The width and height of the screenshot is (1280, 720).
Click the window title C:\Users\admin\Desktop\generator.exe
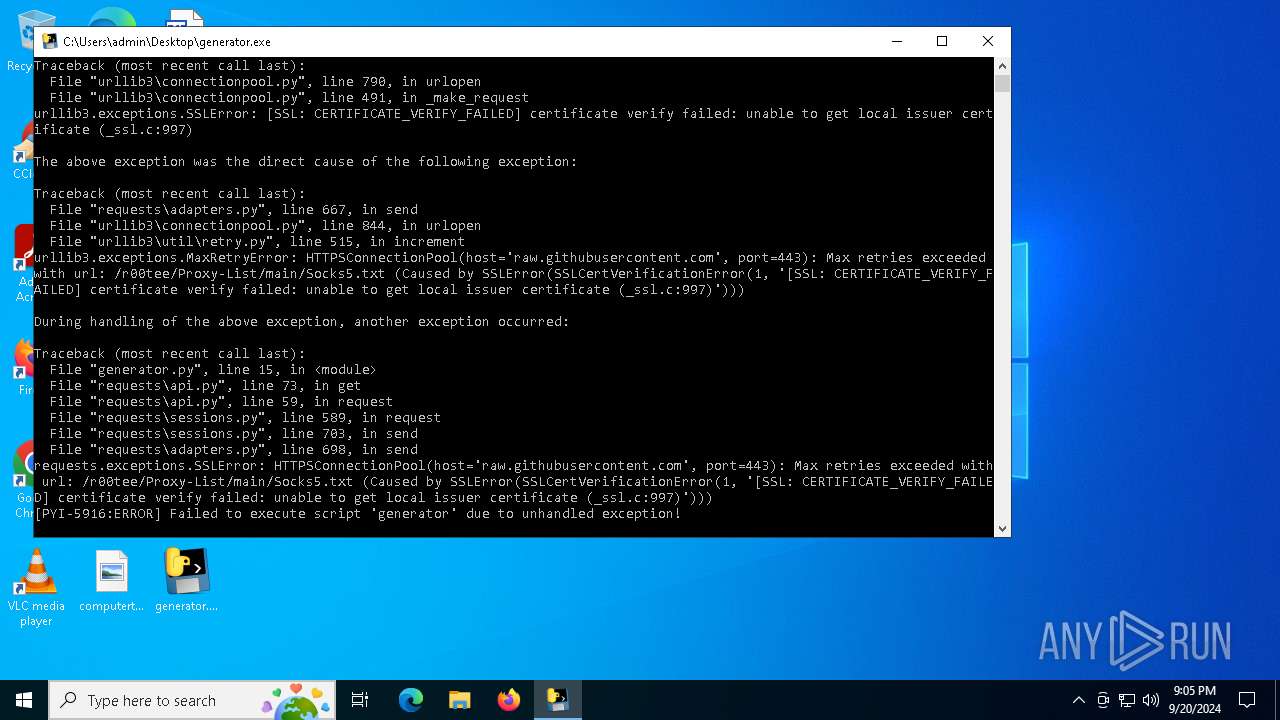coord(167,41)
